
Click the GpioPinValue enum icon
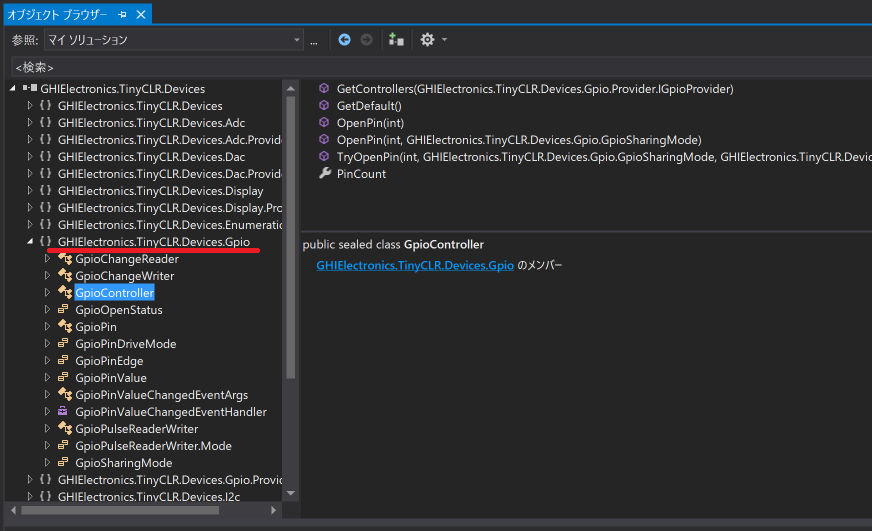tap(63, 378)
